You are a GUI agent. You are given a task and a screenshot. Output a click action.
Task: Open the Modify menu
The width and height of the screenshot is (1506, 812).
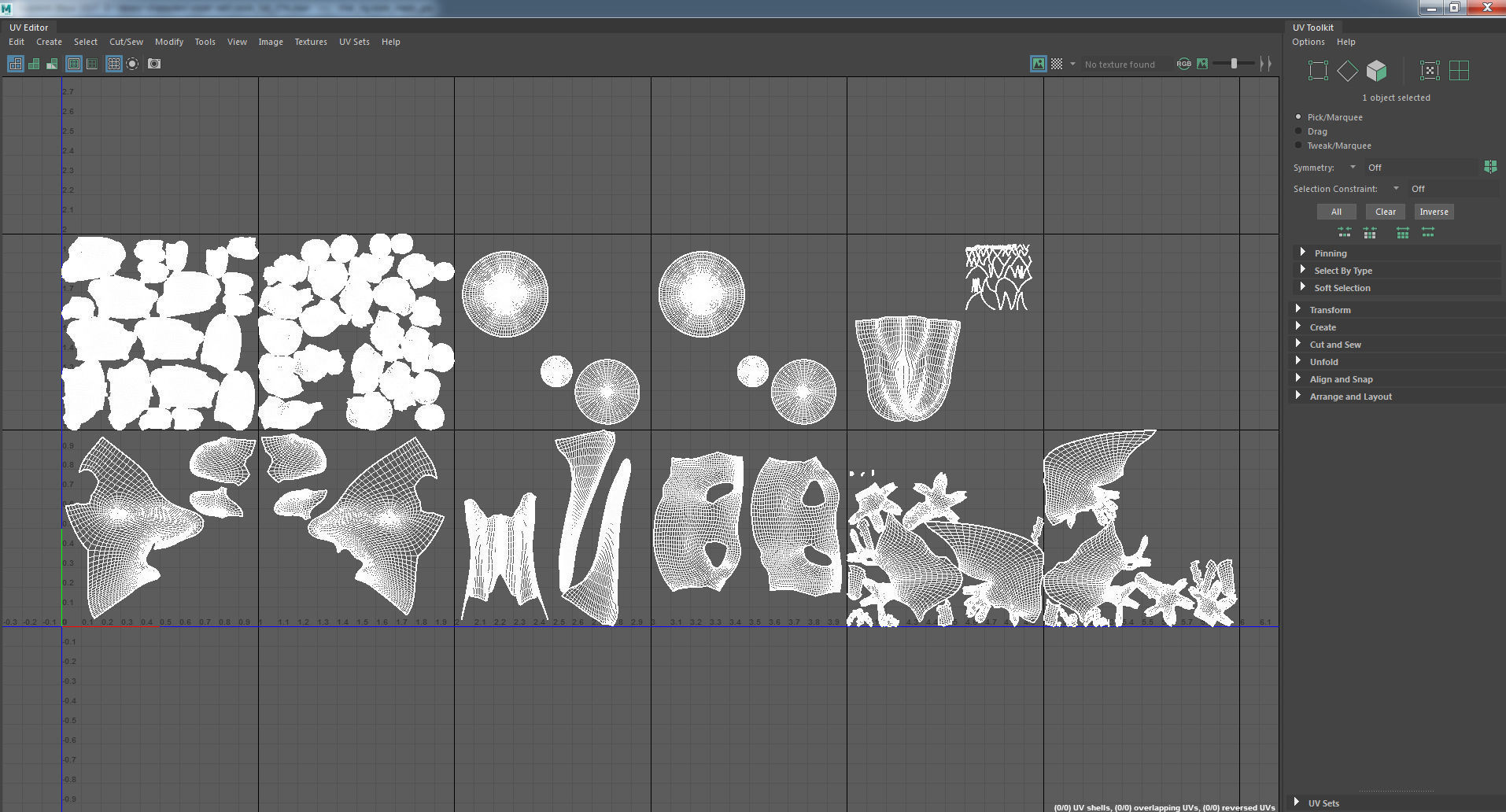tap(169, 42)
